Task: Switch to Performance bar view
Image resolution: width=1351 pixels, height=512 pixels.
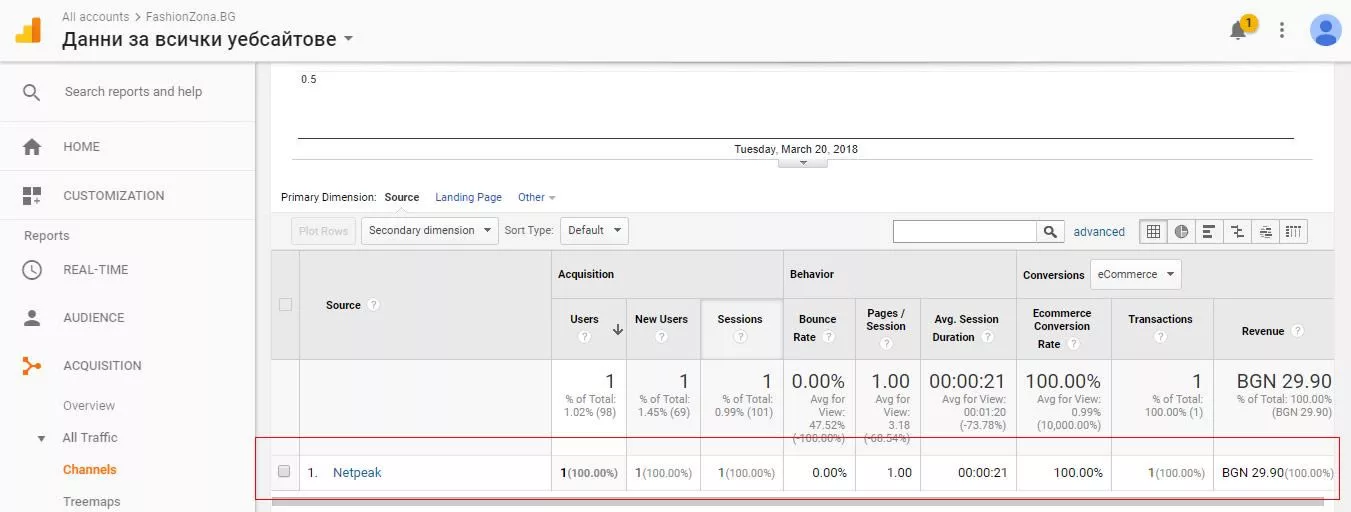Action: pyautogui.click(x=1209, y=231)
